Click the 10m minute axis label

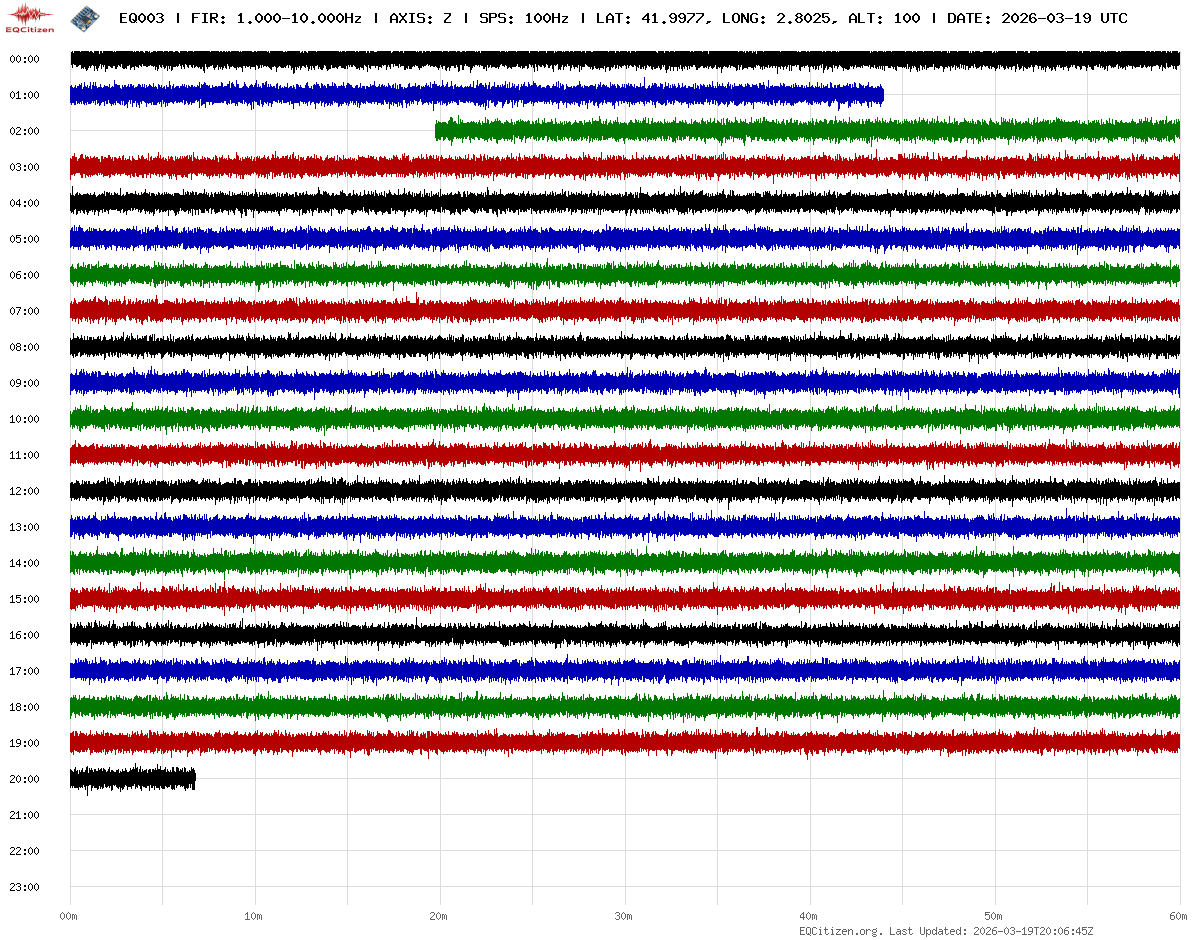pos(254,916)
